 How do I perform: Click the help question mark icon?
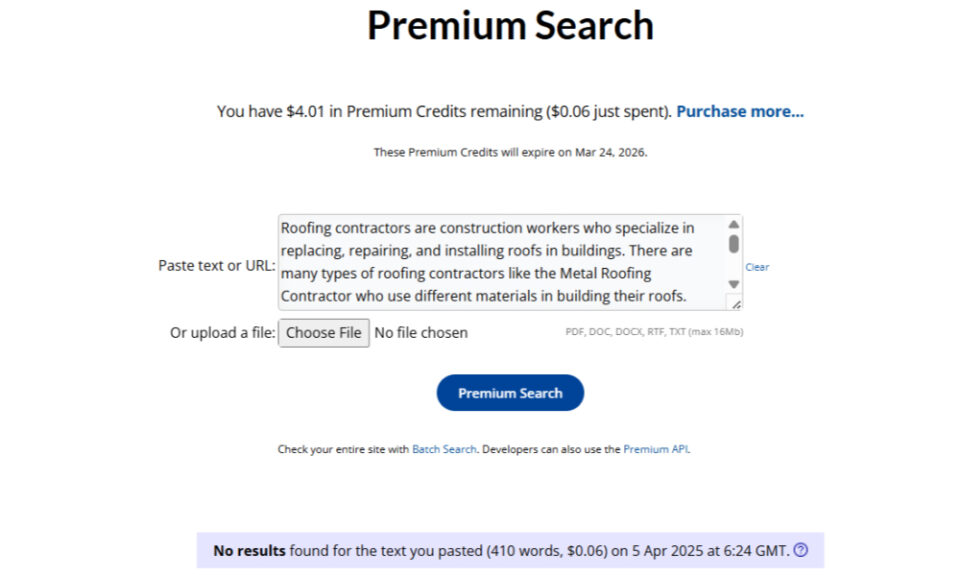click(800, 550)
